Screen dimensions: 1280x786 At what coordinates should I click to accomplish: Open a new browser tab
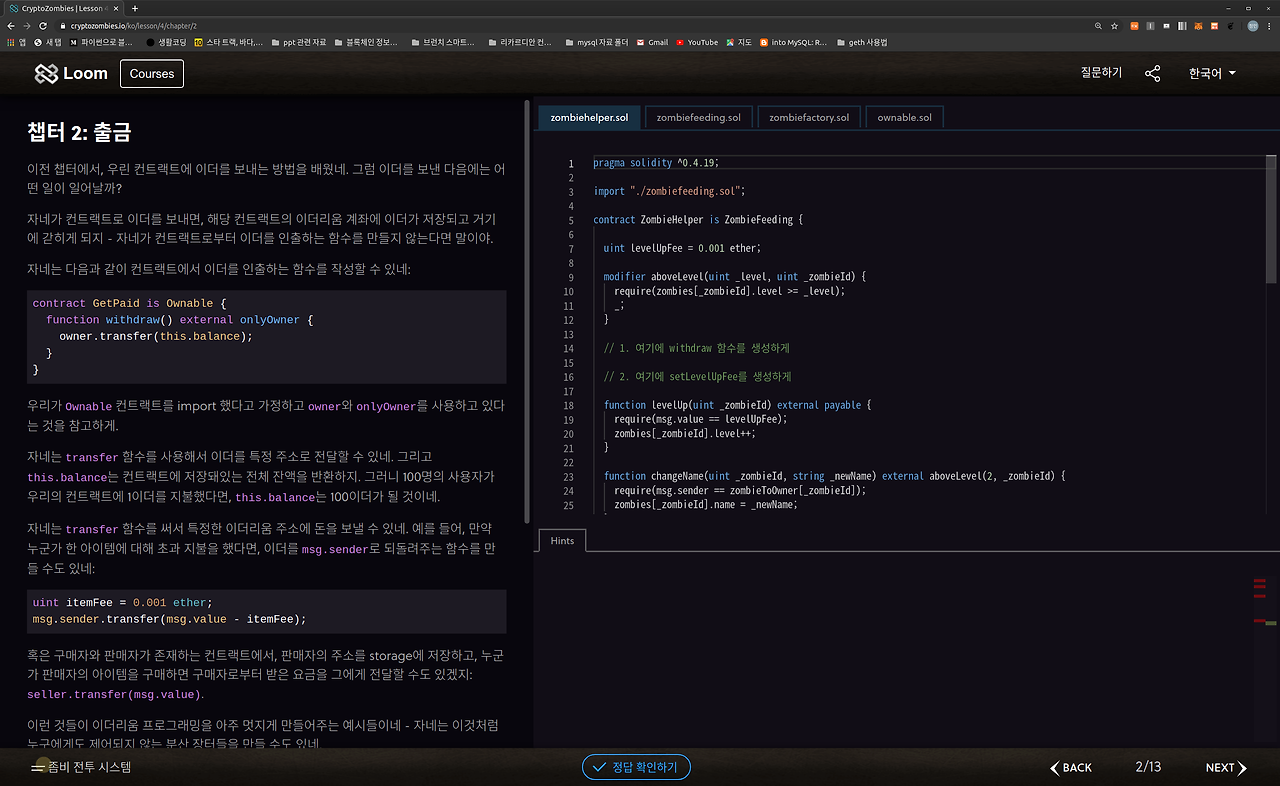point(135,8)
